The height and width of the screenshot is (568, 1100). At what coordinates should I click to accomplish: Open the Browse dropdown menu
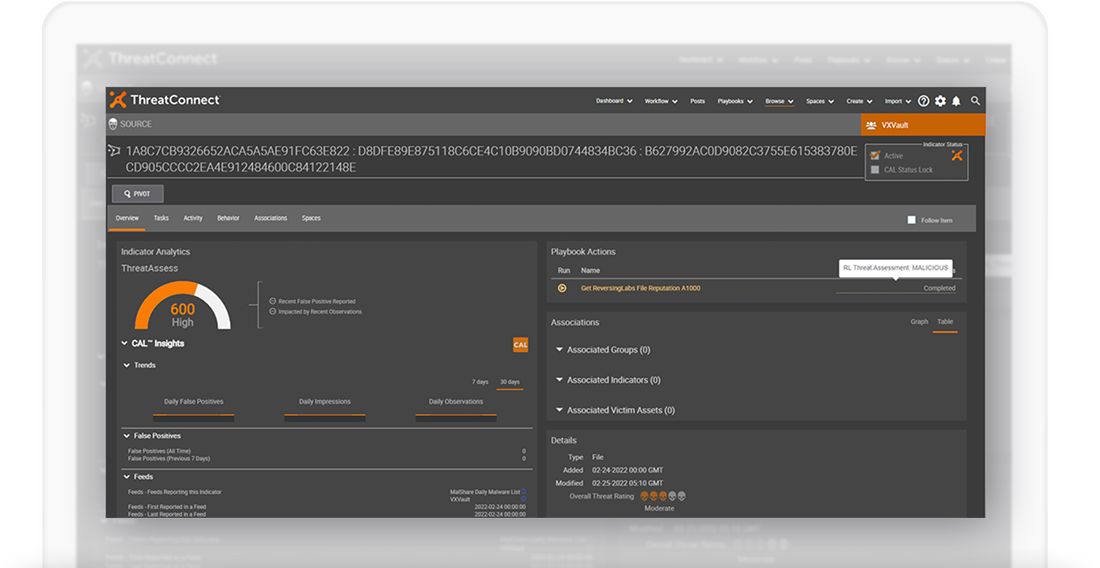[x=779, y=101]
